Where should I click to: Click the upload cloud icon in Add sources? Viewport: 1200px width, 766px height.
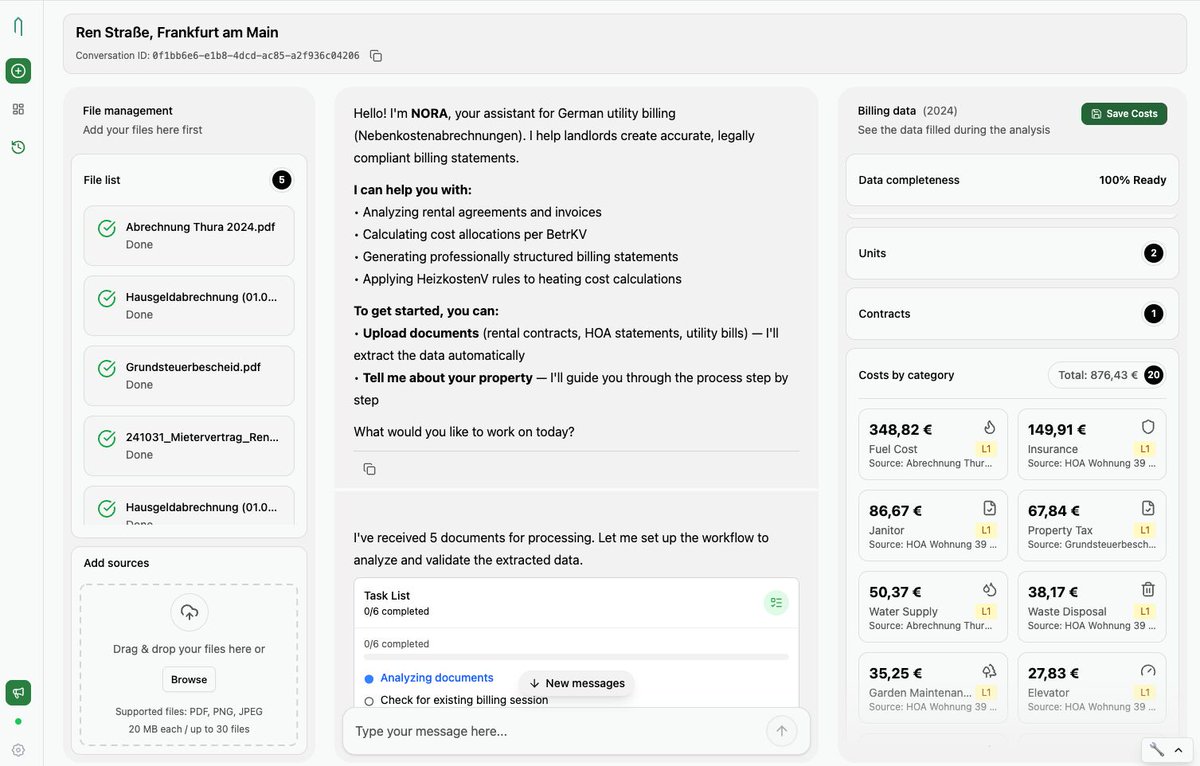point(189,612)
